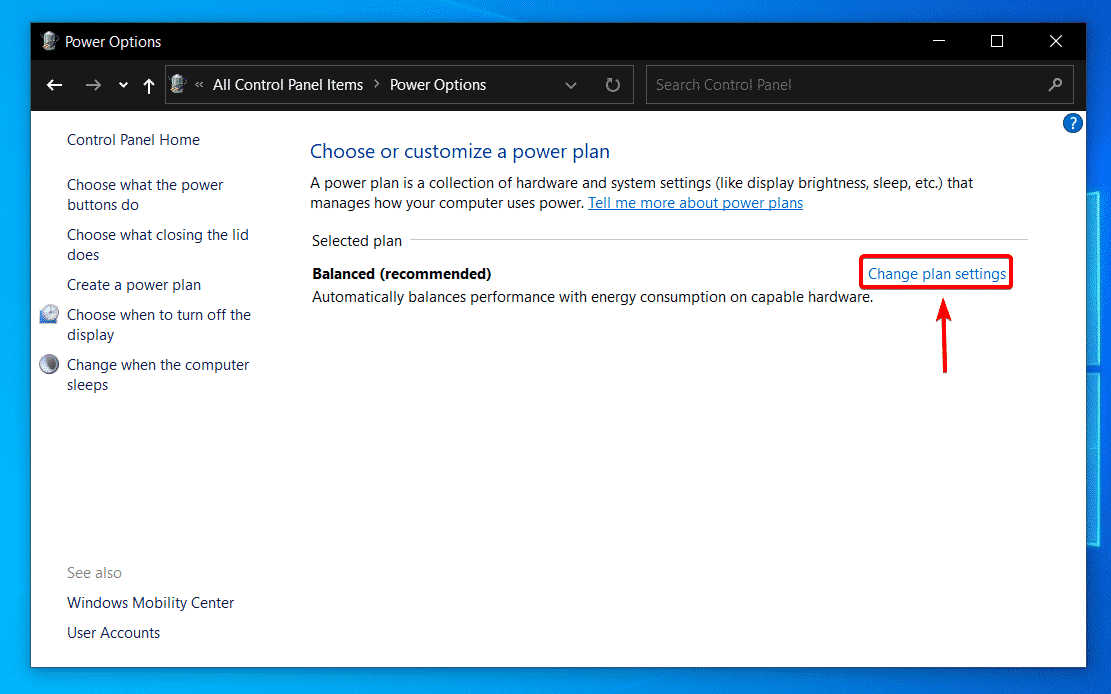
Task: Click the address bar control panel icon
Action: click(178, 84)
